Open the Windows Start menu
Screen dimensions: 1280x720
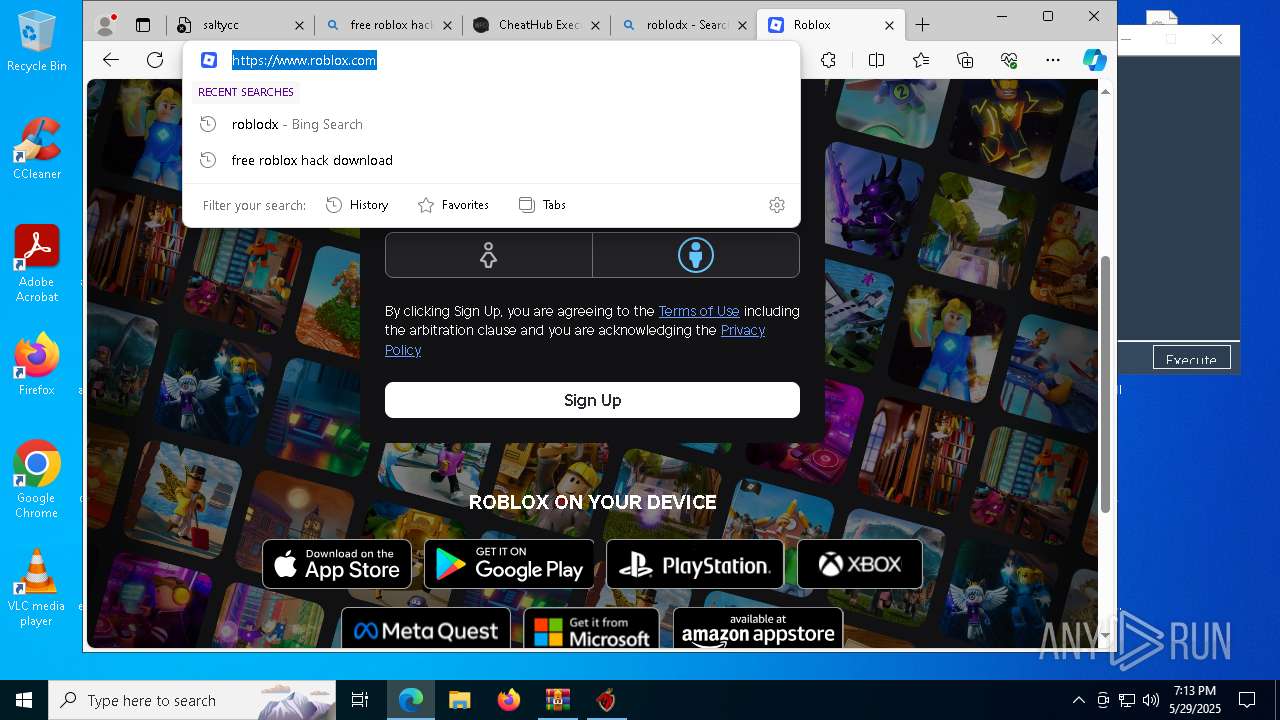tap(24, 700)
